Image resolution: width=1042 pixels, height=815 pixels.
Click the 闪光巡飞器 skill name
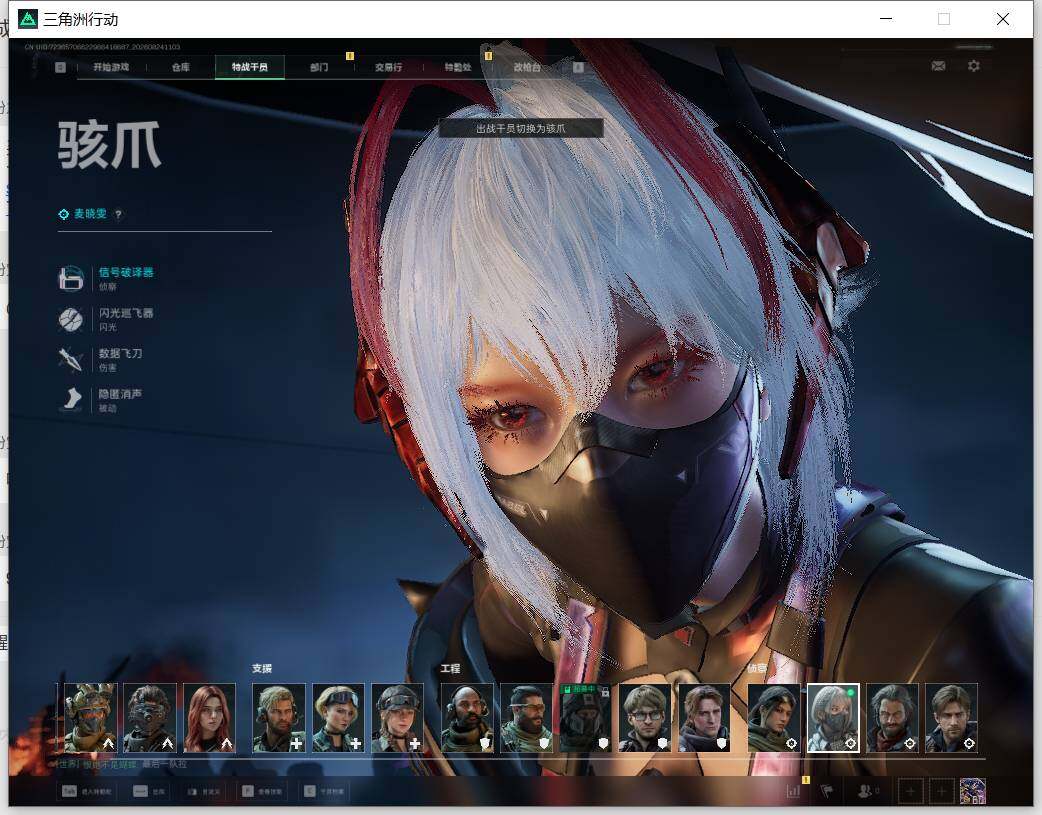(126, 313)
